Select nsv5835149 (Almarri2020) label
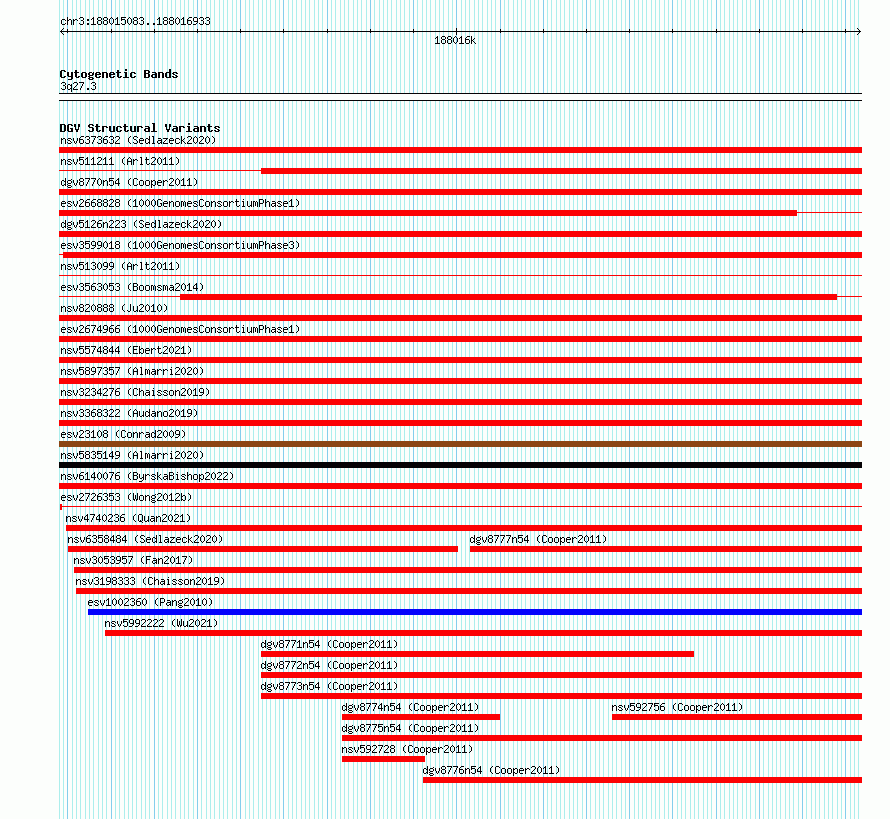Image resolution: width=890 pixels, height=819 pixels. tap(132, 455)
